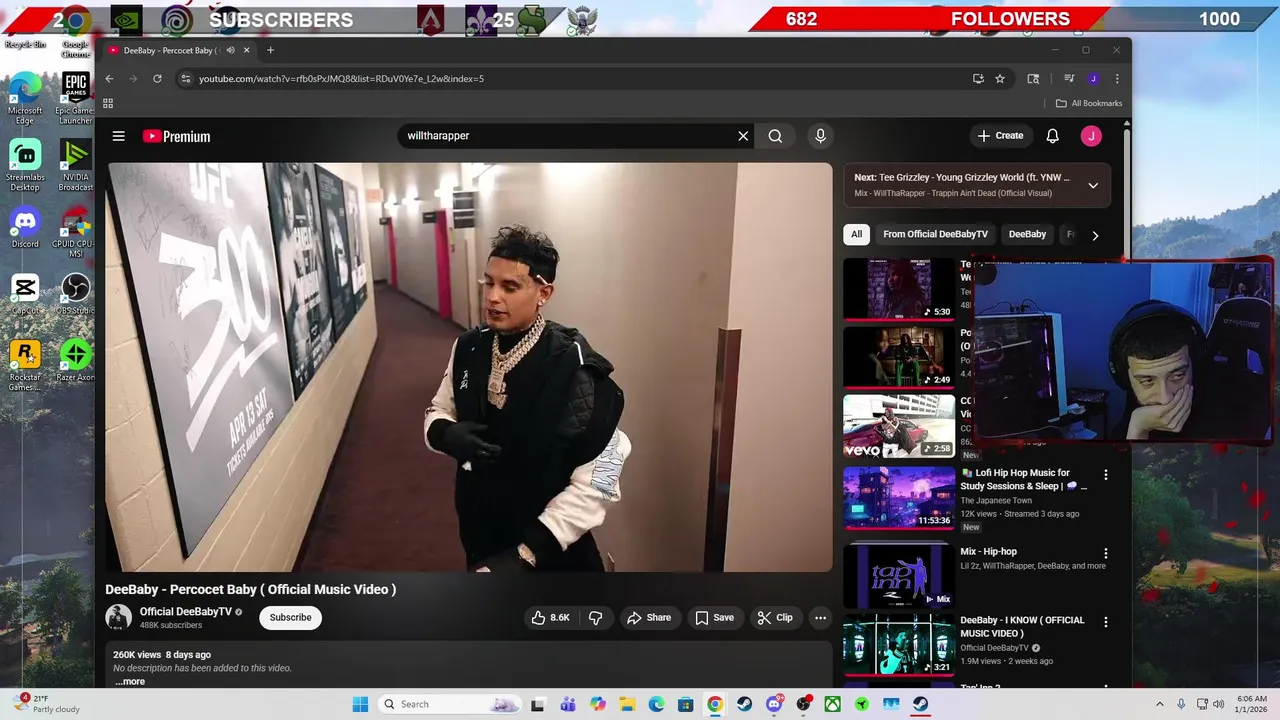This screenshot has height=720, width=1280.
Task: Close the DeeBaby browser tab
Action: pos(247,50)
